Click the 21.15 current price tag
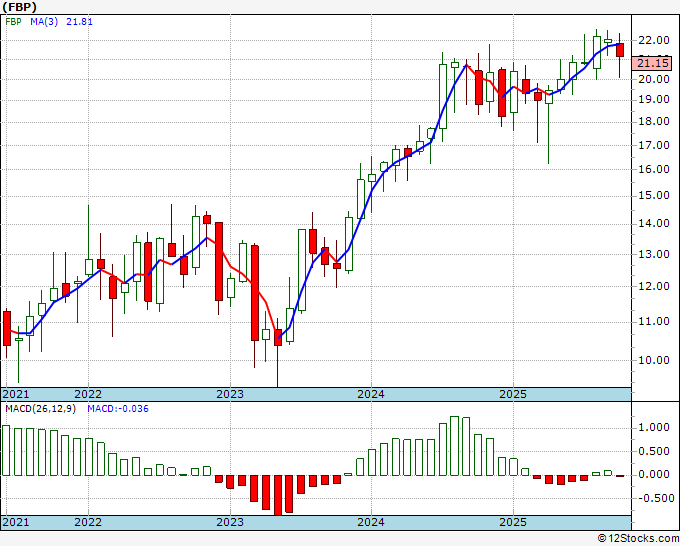 point(653,63)
